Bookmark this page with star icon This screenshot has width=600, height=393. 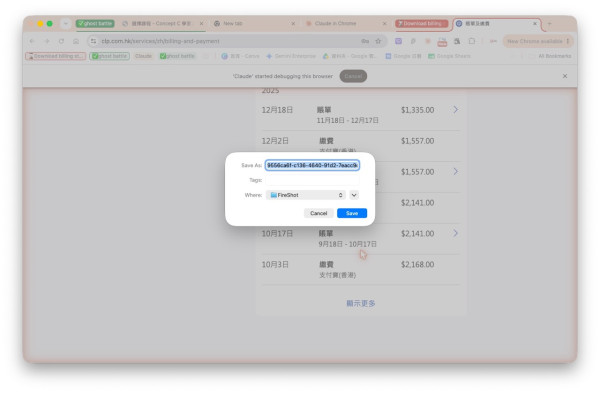(378, 41)
